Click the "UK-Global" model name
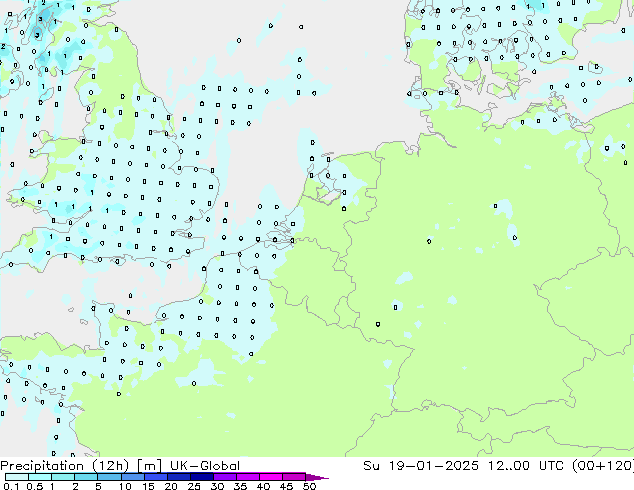Viewport: 634px width, 490px height. click(x=205, y=466)
